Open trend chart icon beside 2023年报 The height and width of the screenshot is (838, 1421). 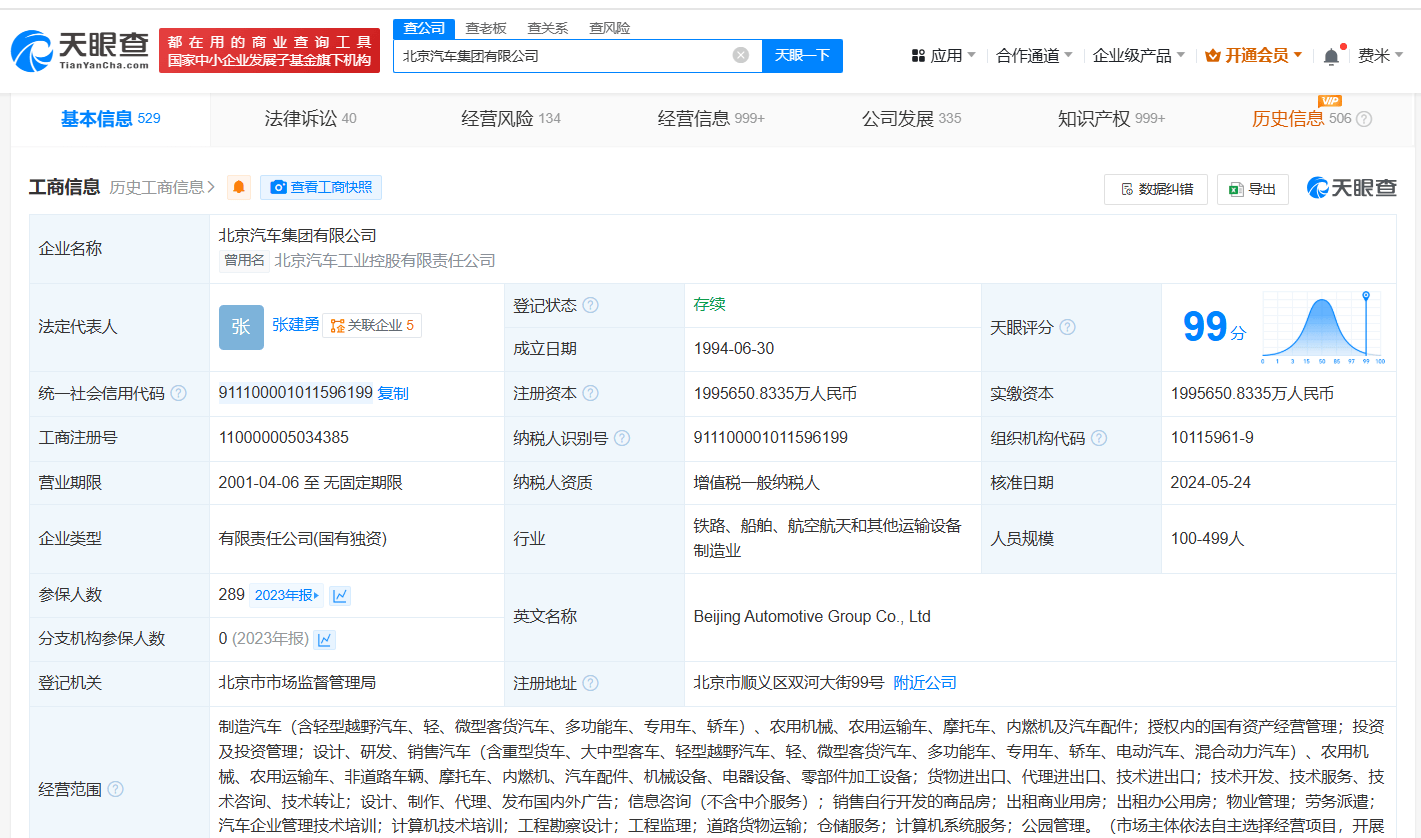340,595
